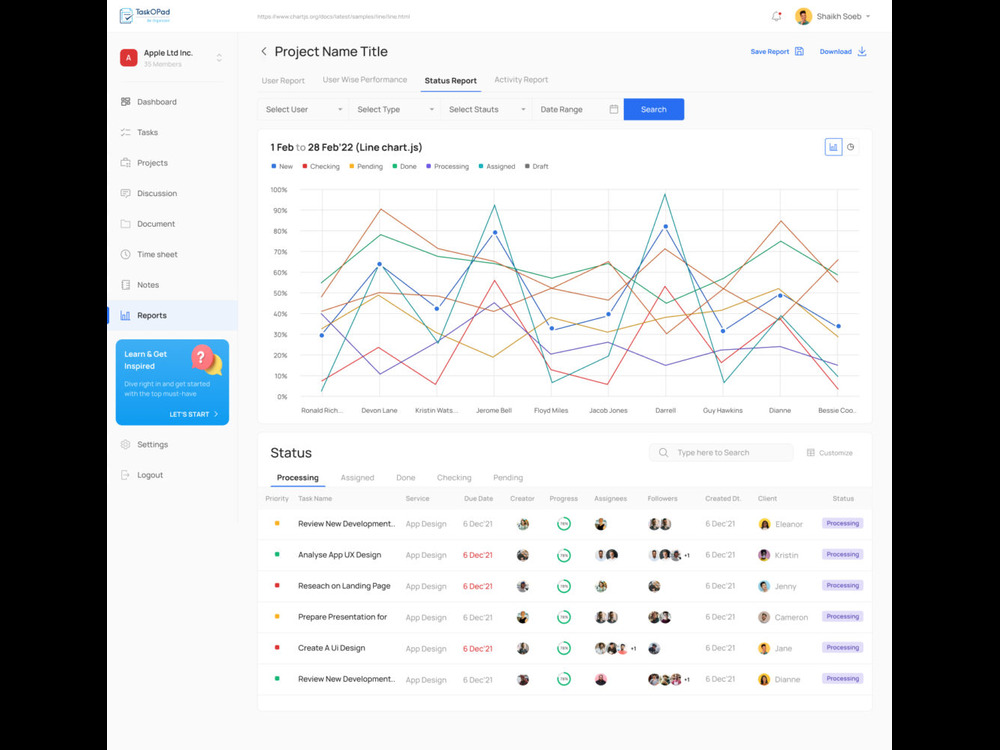Click the red Apple Ltd Inc. badge
Screen dimensions: 1000x750
click(x=128, y=57)
